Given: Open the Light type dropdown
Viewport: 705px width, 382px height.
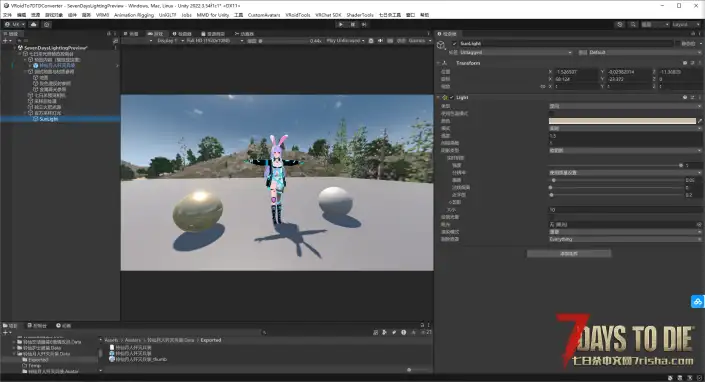Looking at the screenshot, I should pos(625,107).
